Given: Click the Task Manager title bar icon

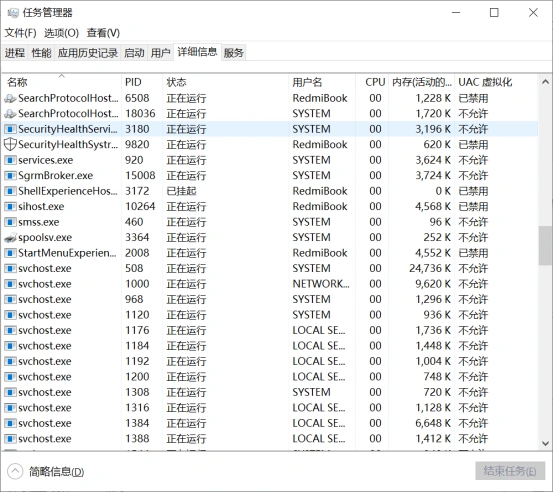Looking at the screenshot, I should click(x=13, y=13).
